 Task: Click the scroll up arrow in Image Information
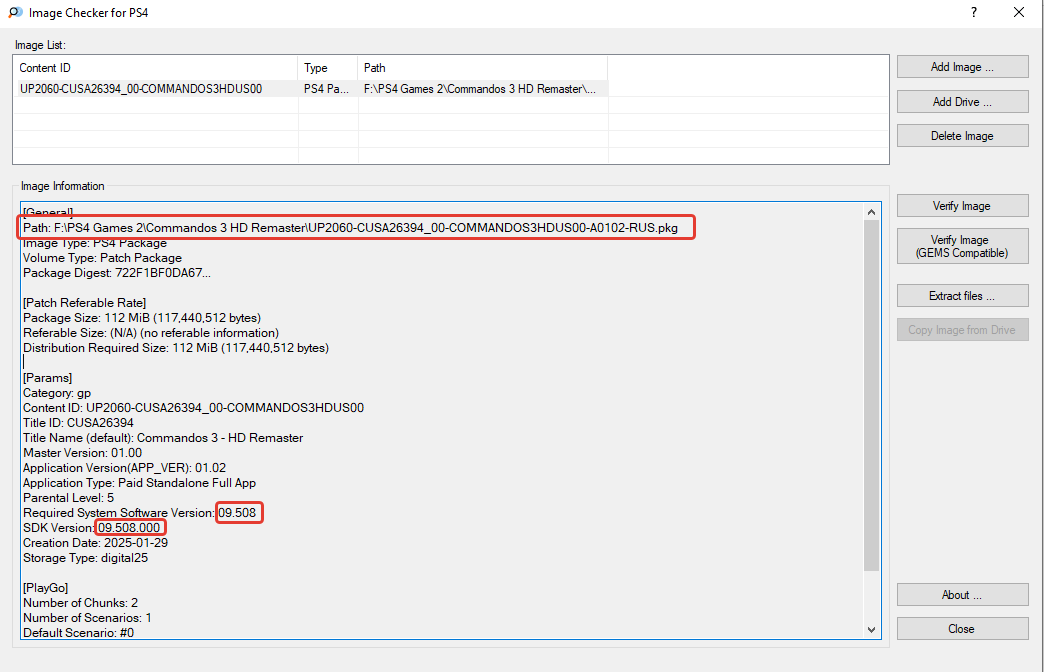pyautogui.click(x=871, y=212)
